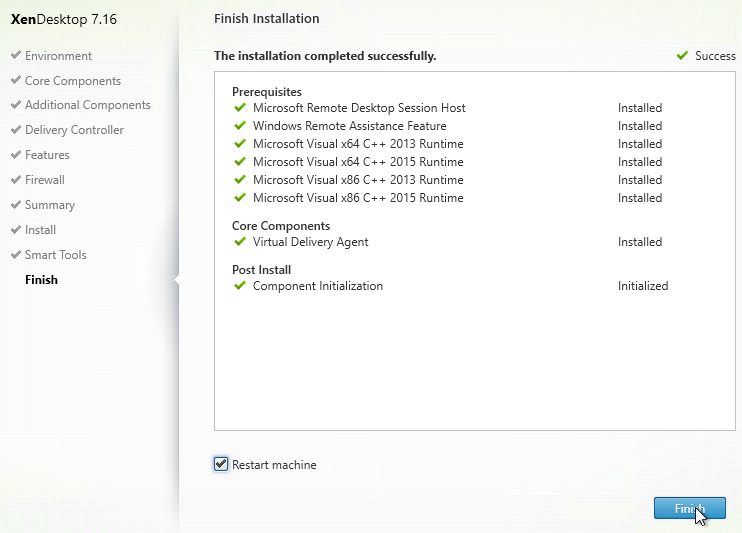The image size is (742, 533).
Task: Click checkmark beside Microsoft Remote Desktop Session Host
Action: click(x=240, y=108)
